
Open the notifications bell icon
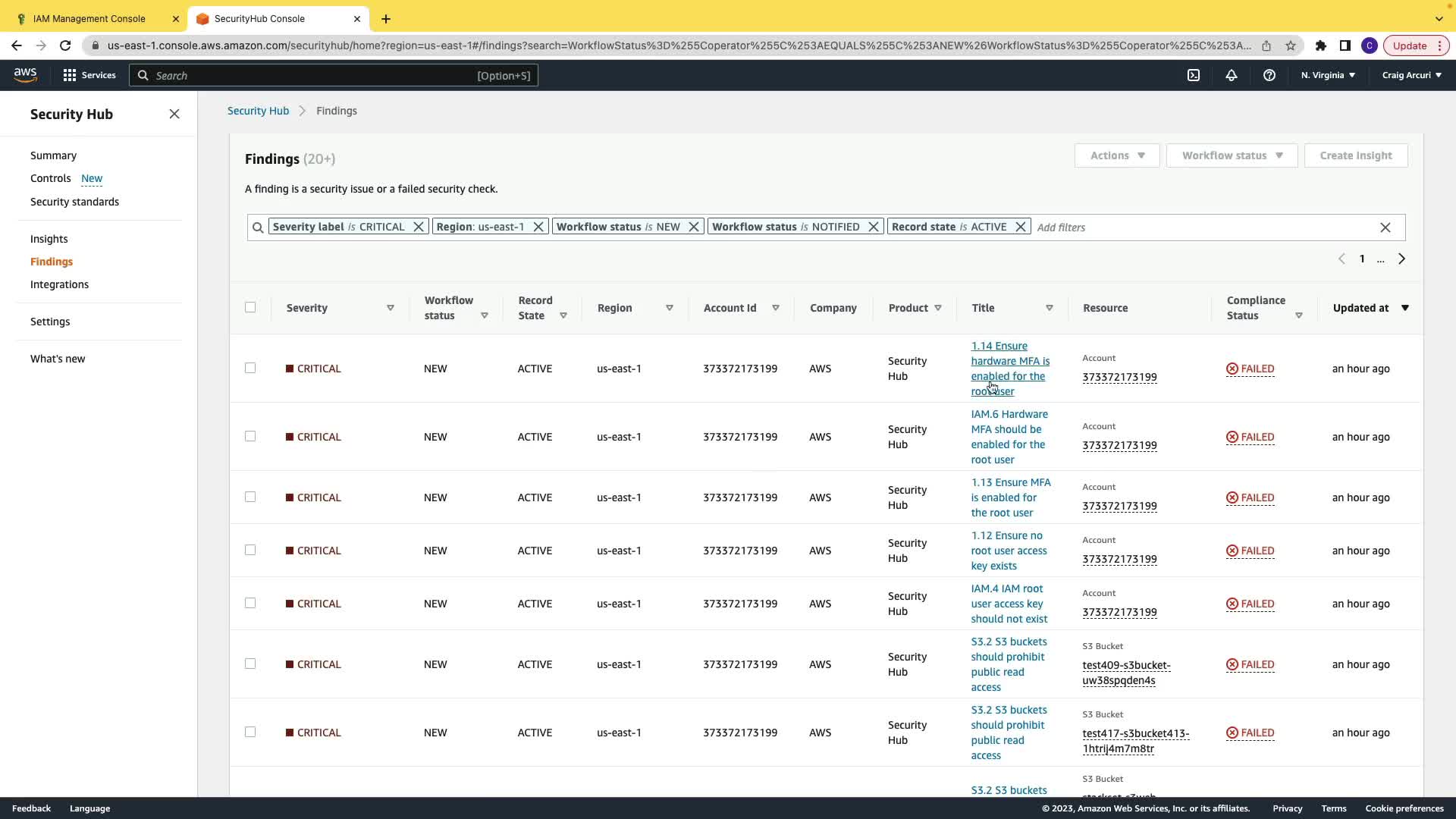tap(1232, 75)
